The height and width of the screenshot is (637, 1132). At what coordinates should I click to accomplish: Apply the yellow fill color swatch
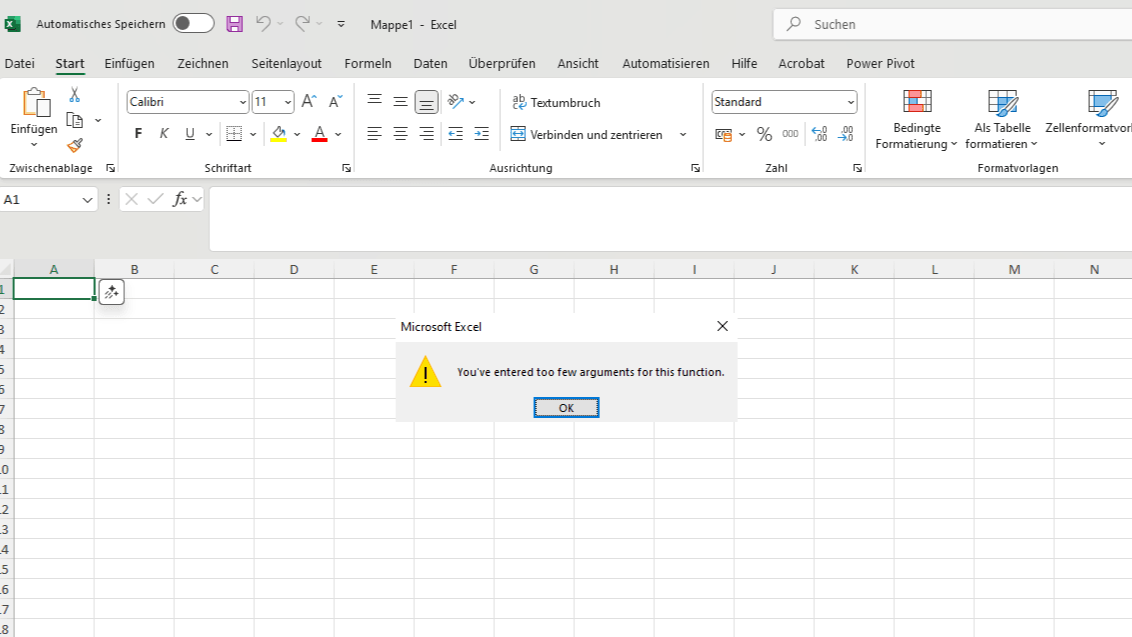(x=278, y=134)
